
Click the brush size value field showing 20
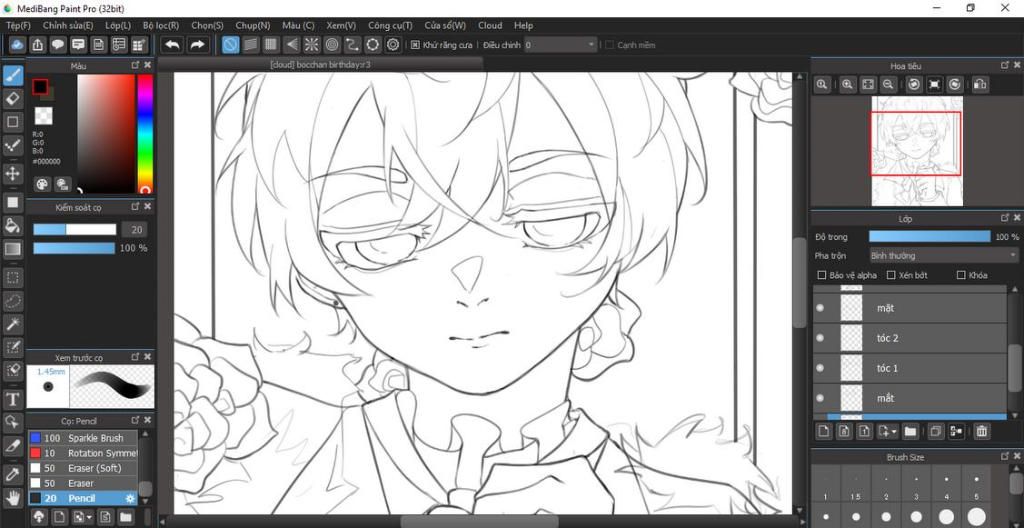coord(136,229)
